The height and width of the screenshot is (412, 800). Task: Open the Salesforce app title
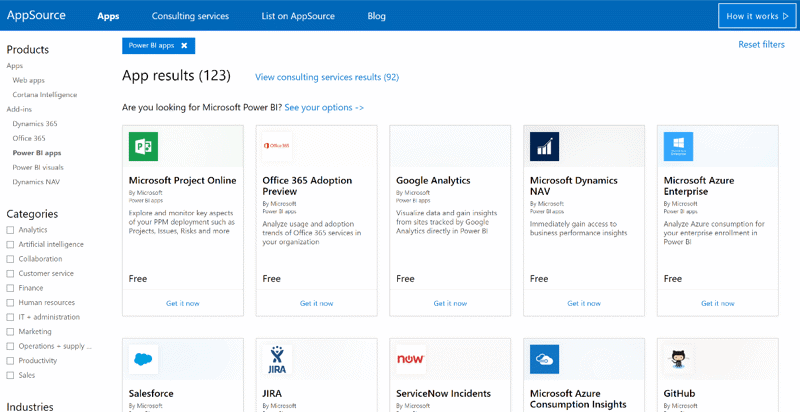151,394
